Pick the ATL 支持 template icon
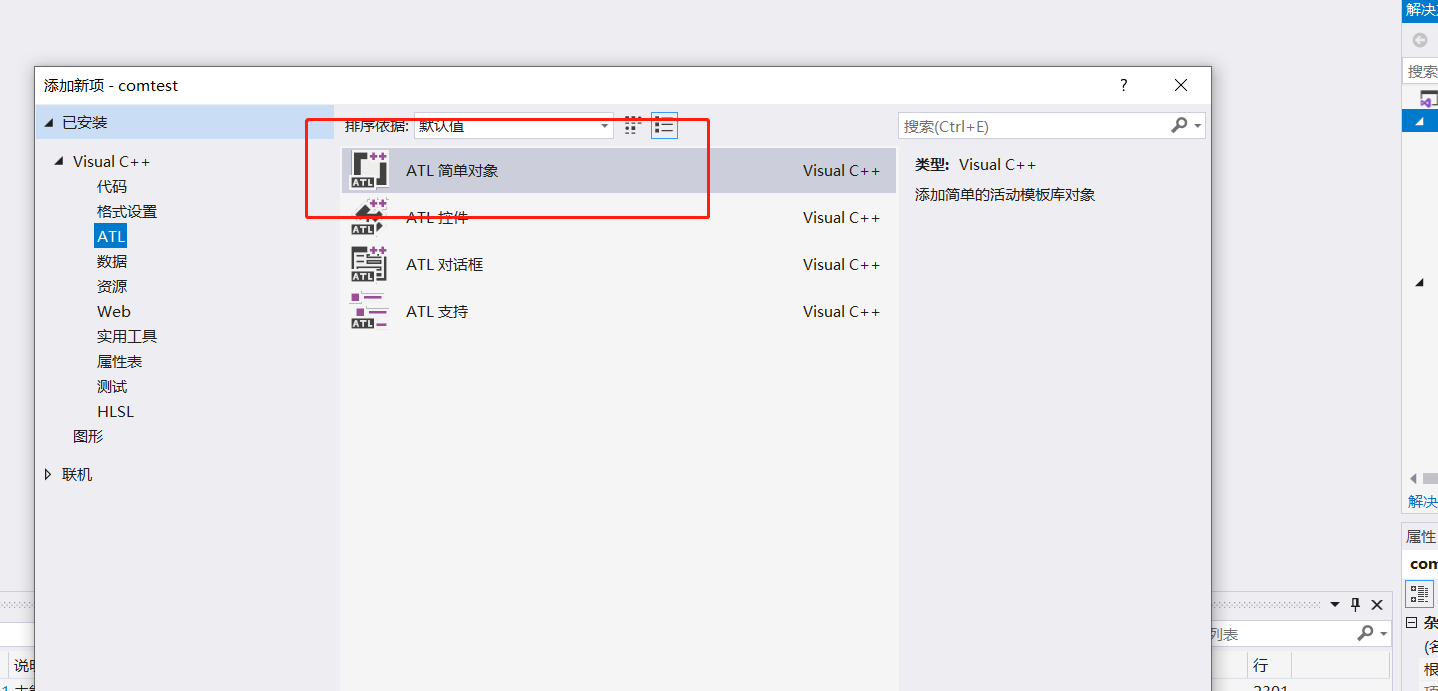This screenshot has height=691, width=1438. [369, 311]
